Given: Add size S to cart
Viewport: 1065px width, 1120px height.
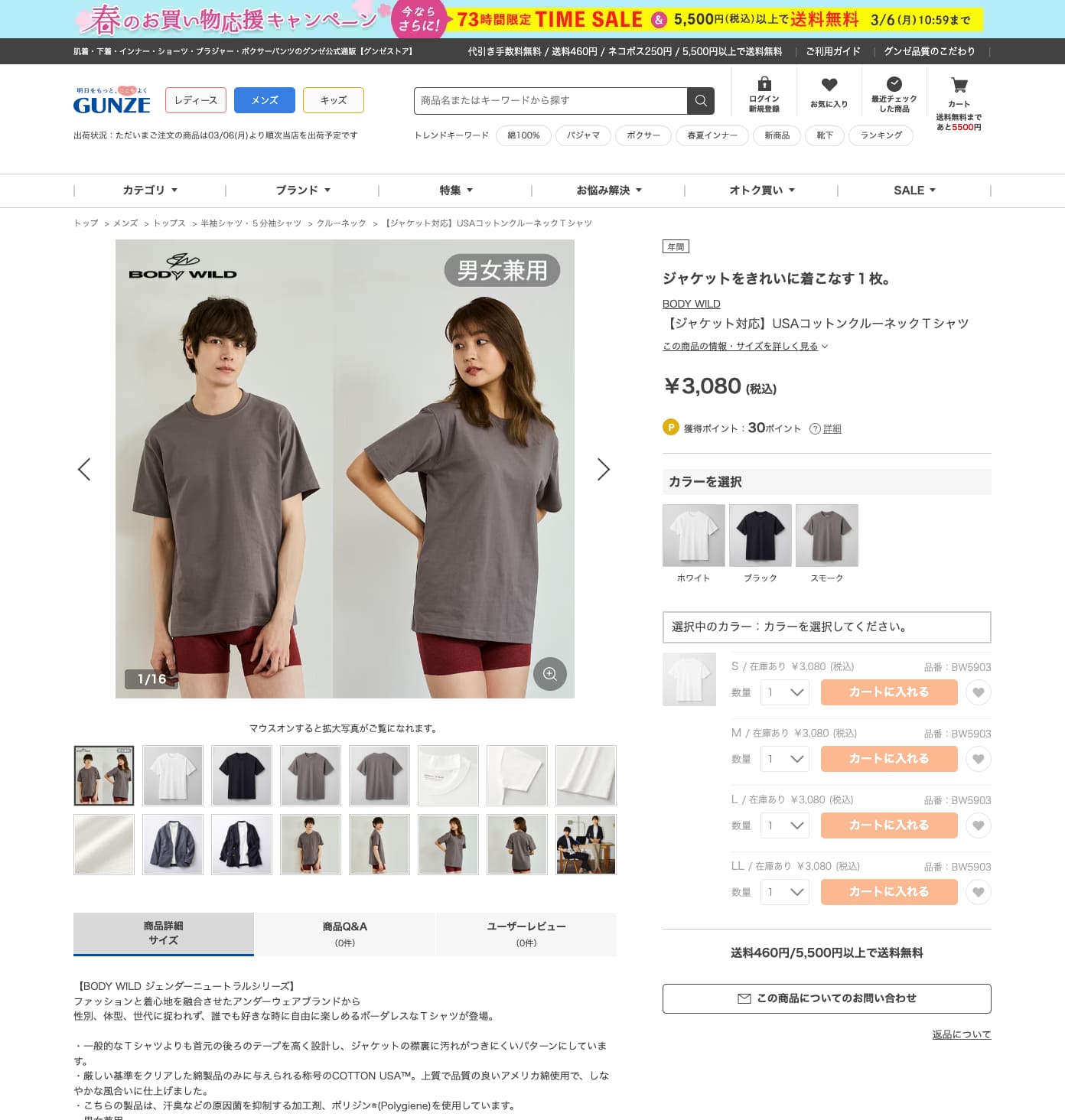Looking at the screenshot, I should pyautogui.click(x=889, y=692).
